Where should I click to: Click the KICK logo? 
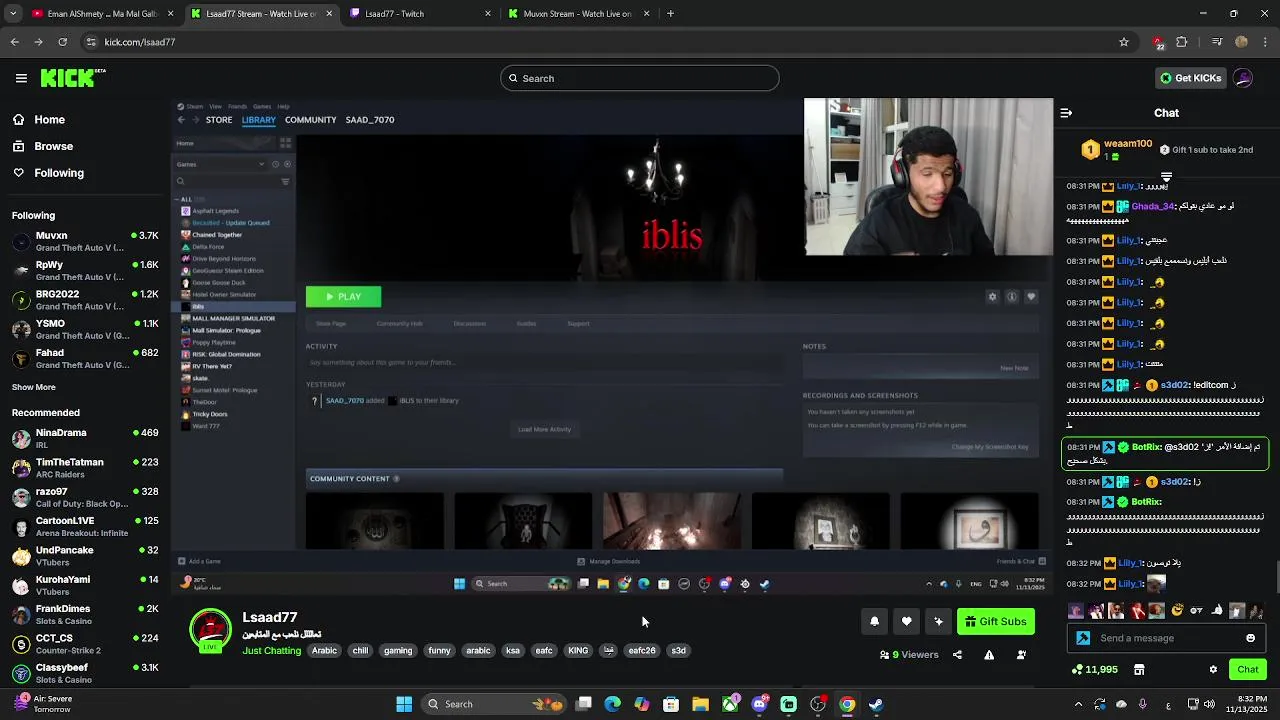[x=72, y=78]
